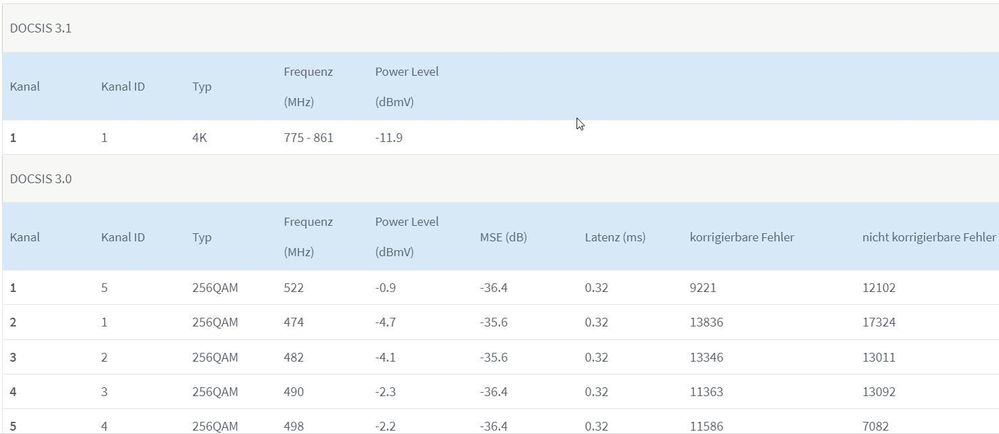Viewport: 999px width, 434px height.
Task: Click the nicht korrigierbare Fehler column header
Action: [929, 237]
